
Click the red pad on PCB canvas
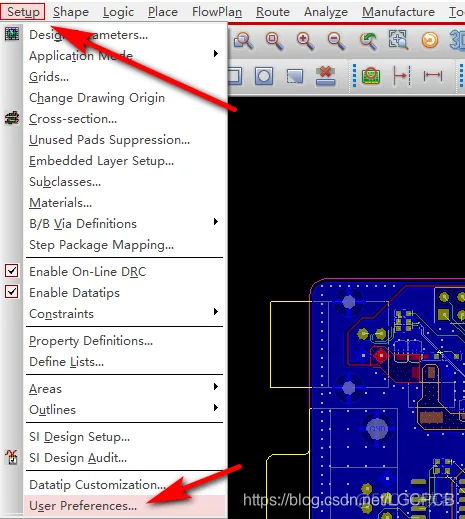tap(380, 356)
